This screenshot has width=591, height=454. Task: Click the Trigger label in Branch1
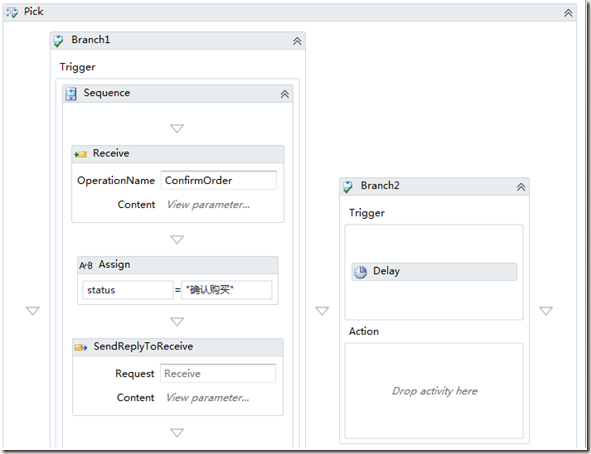click(77, 67)
